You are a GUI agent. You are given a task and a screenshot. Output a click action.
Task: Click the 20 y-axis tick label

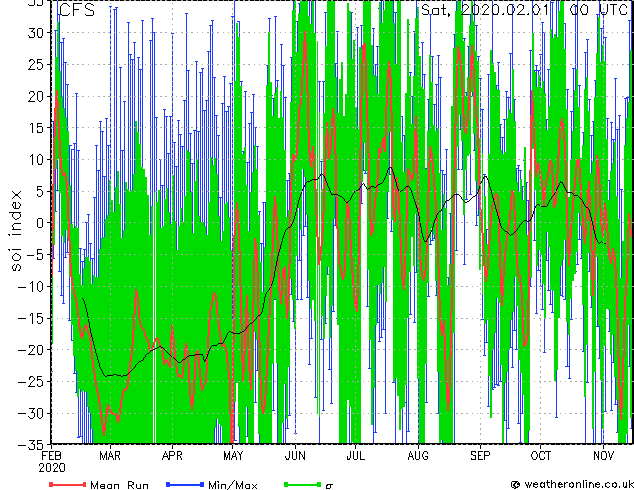[x=36, y=96]
